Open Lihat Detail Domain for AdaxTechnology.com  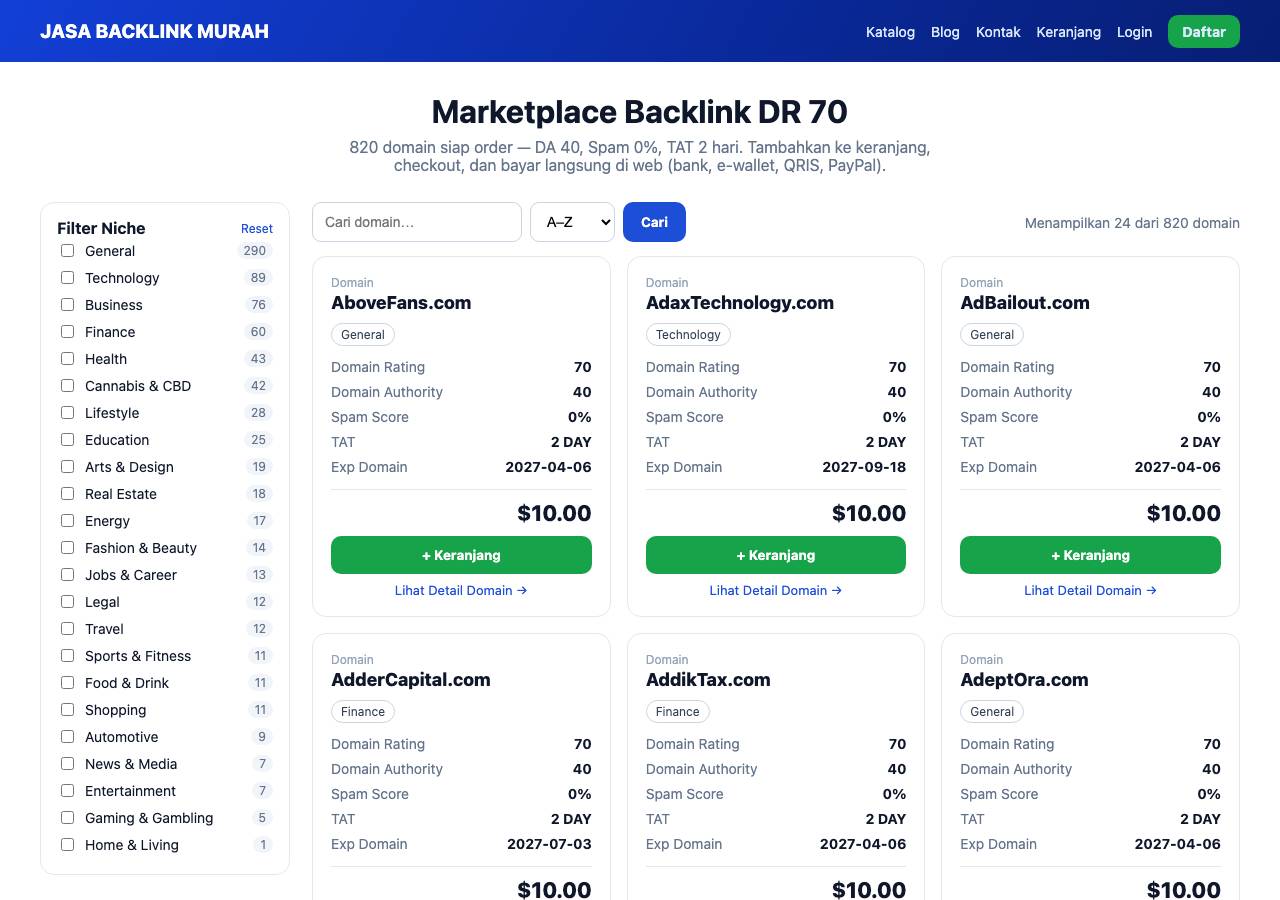pos(776,591)
